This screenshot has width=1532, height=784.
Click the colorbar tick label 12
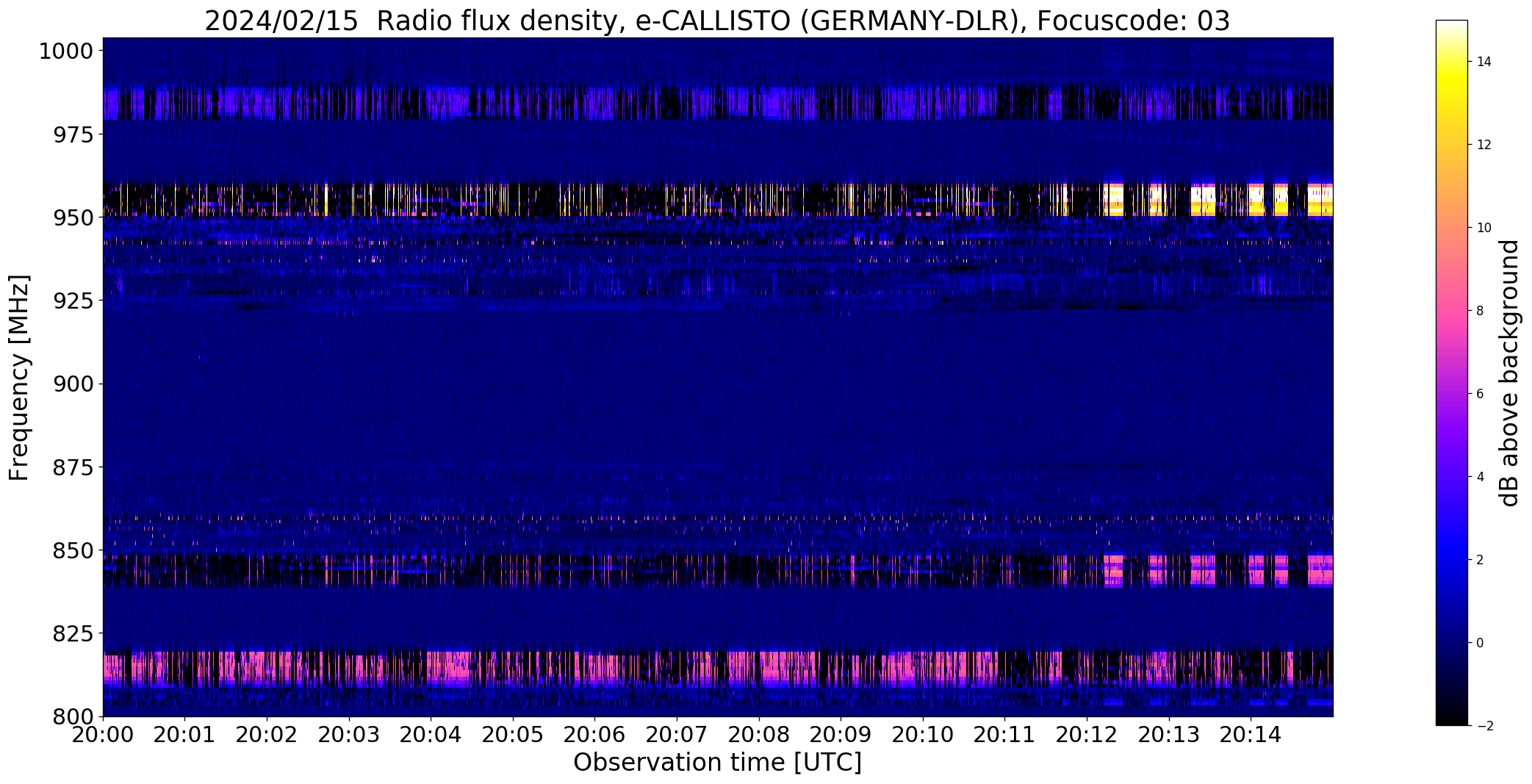coord(1484,145)
